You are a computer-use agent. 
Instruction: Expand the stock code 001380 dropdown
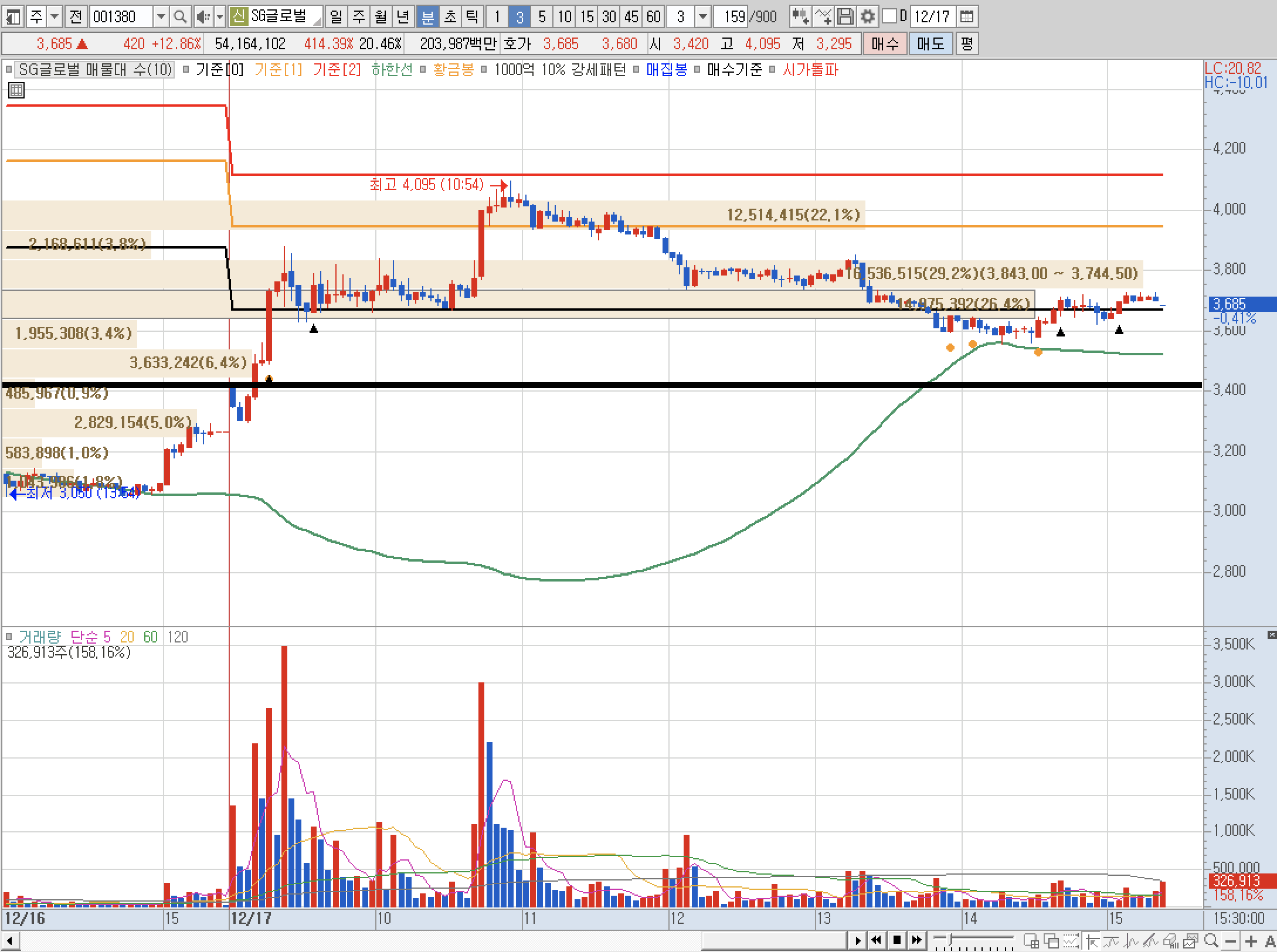pos(161,16)
